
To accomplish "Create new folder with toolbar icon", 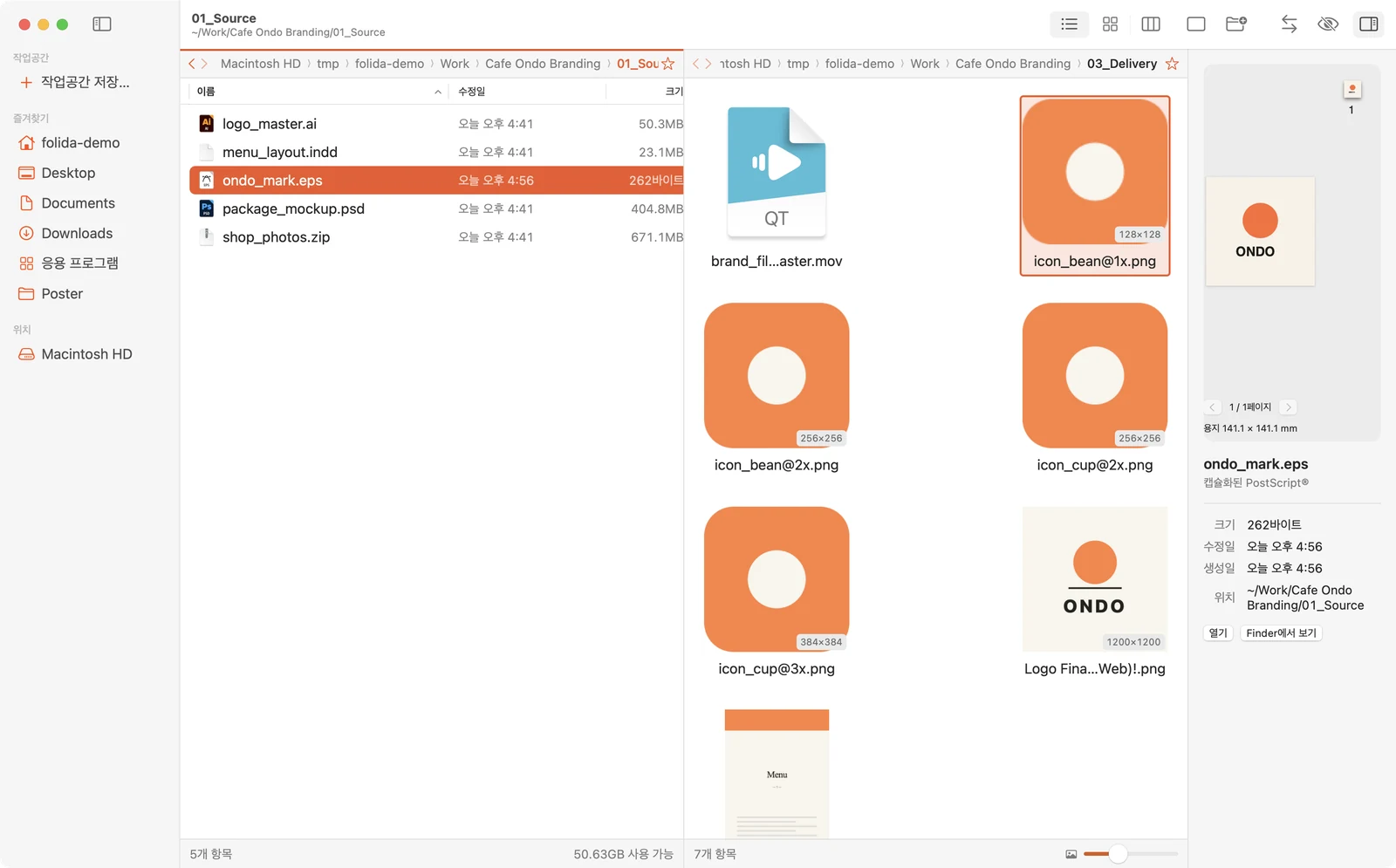I will coord(1236,24).
